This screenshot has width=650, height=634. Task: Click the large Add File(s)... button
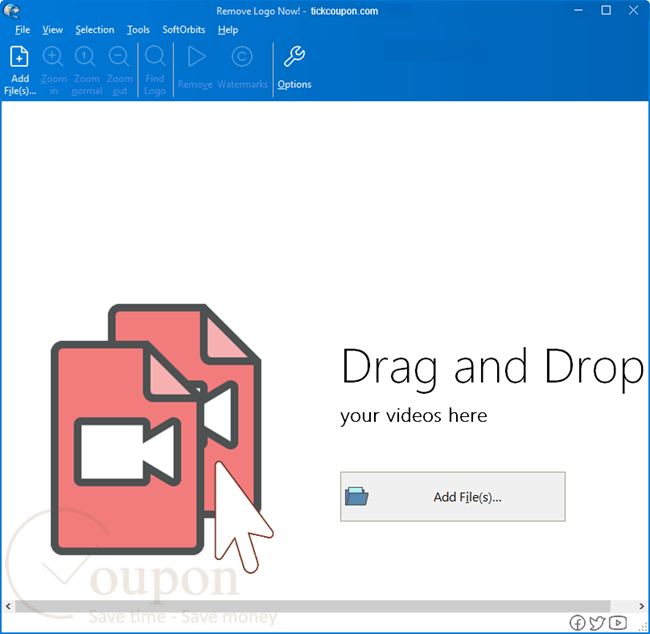(x=453, y=496)
